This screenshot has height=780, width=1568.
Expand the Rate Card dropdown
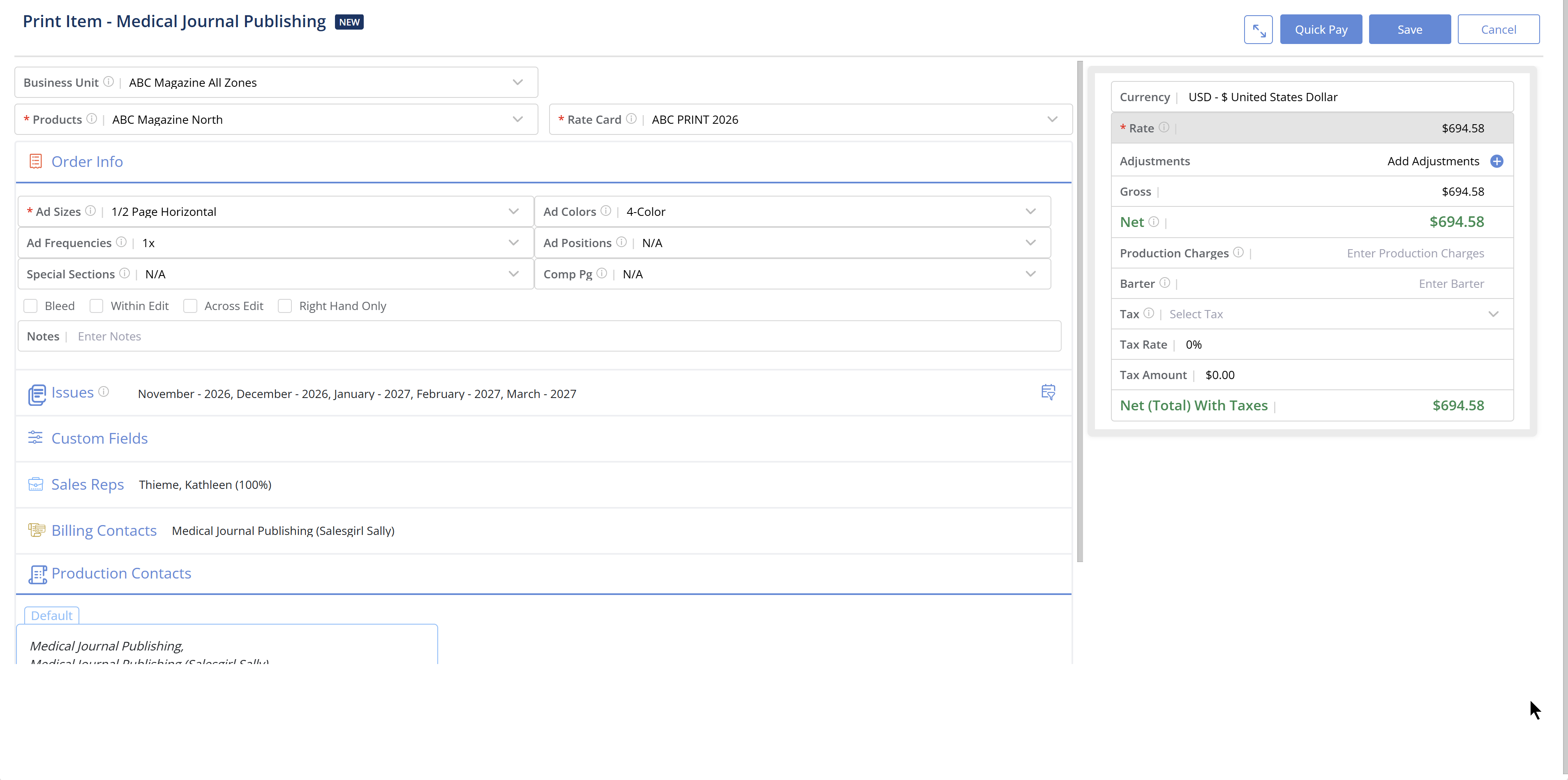coord(1053,119)
